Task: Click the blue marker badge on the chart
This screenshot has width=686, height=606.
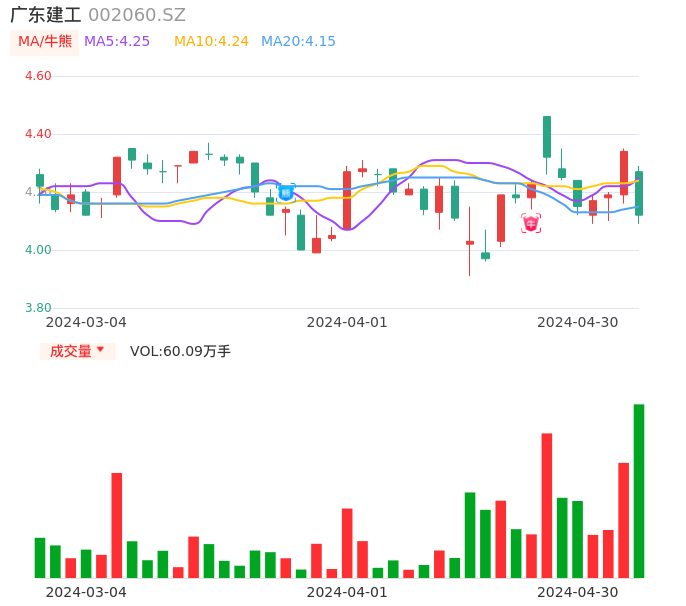Action: (286, 192)
